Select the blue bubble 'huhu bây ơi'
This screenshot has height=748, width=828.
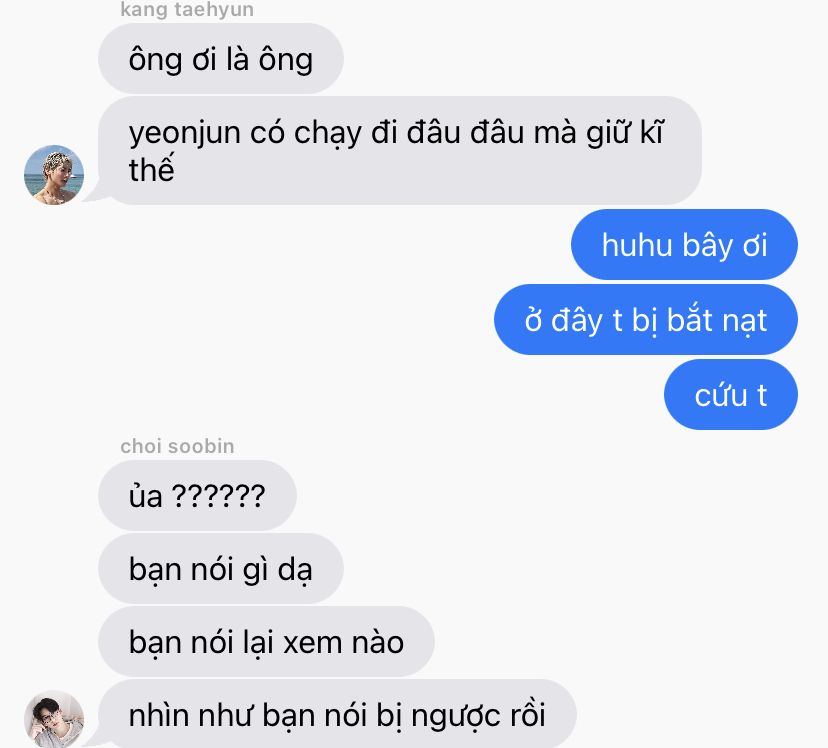684,244
